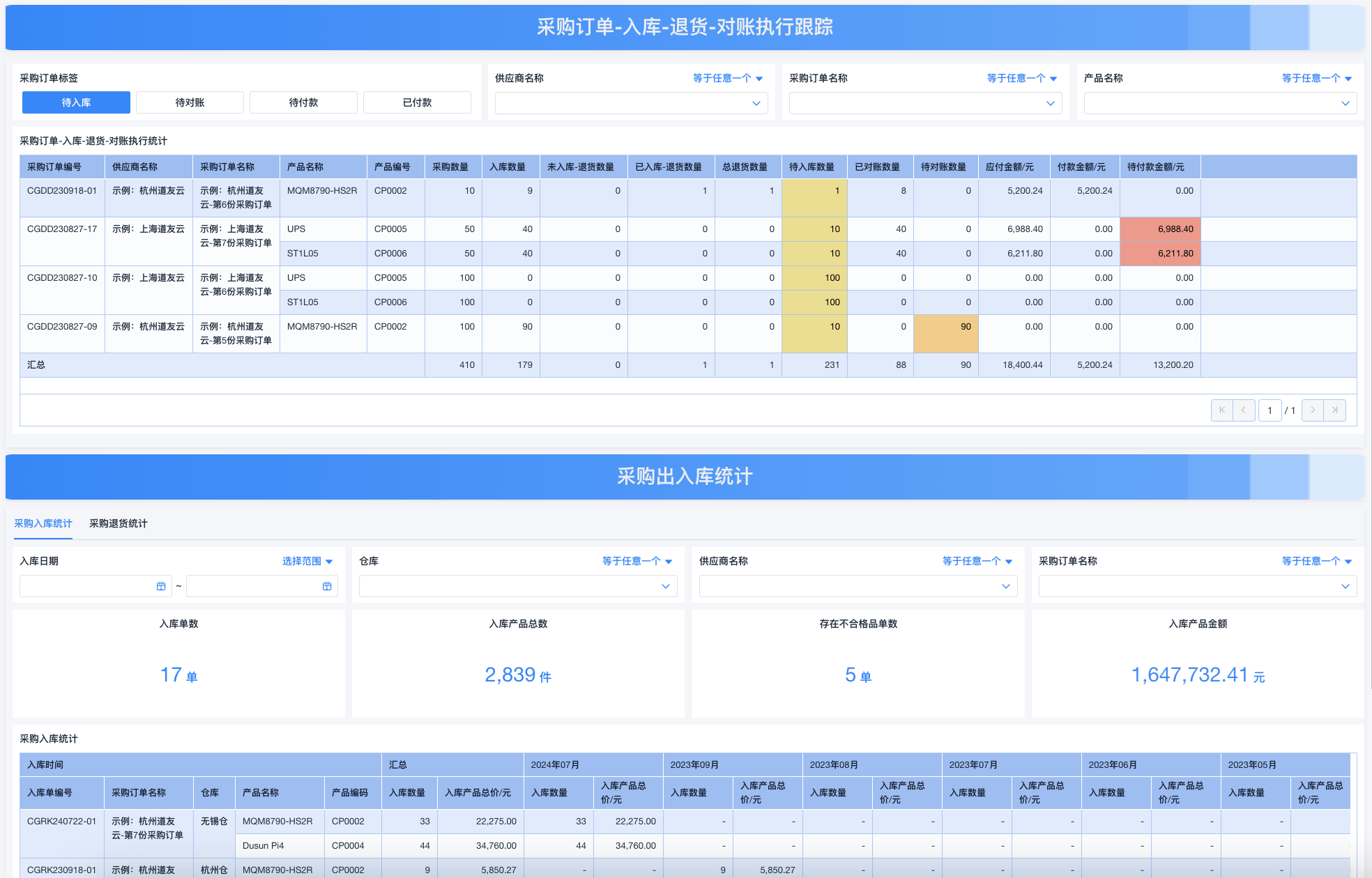Viewport: 1372px width, 878px height.
Task: Select the 已付款 order tag filter
Action: tap(417, 102)
